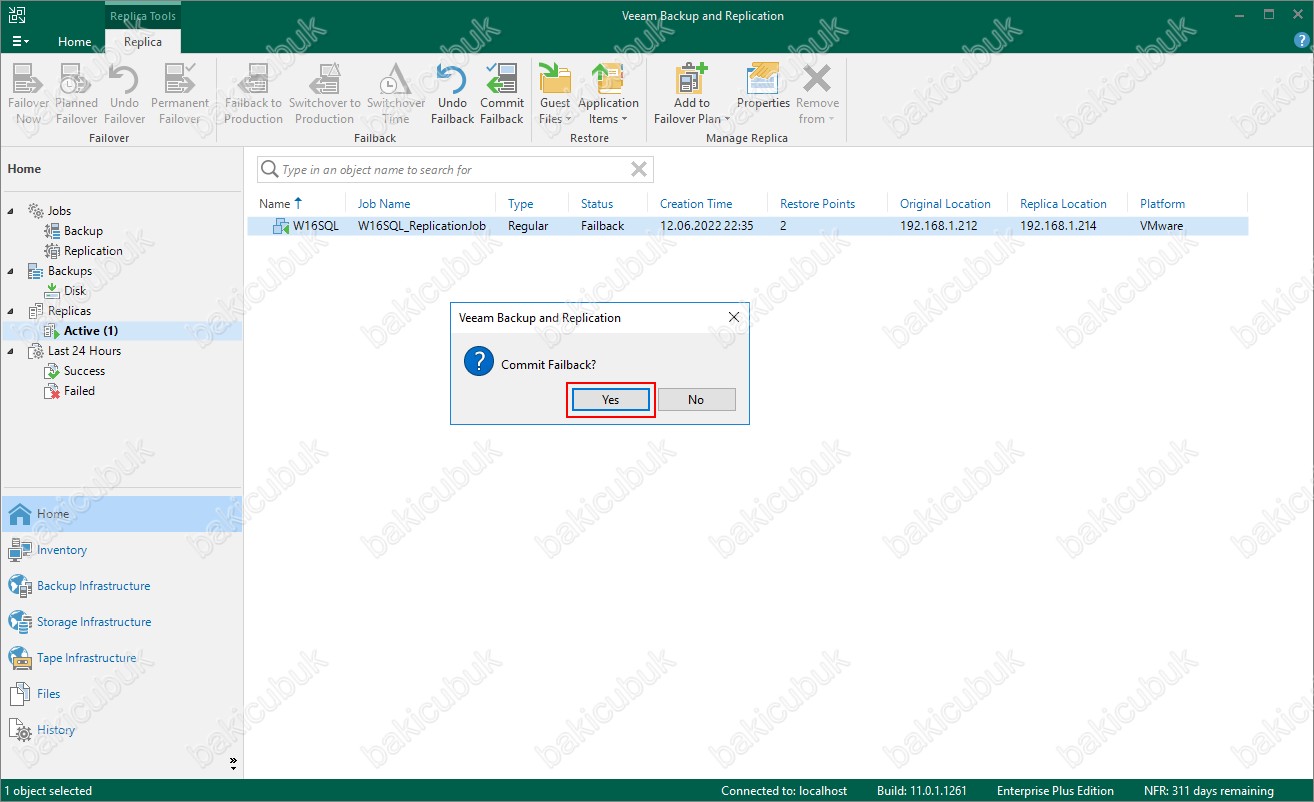Viewport: 1314px width, 802px height.
Task: Expand navigation pane options chevron
Action: coord(233,763)
